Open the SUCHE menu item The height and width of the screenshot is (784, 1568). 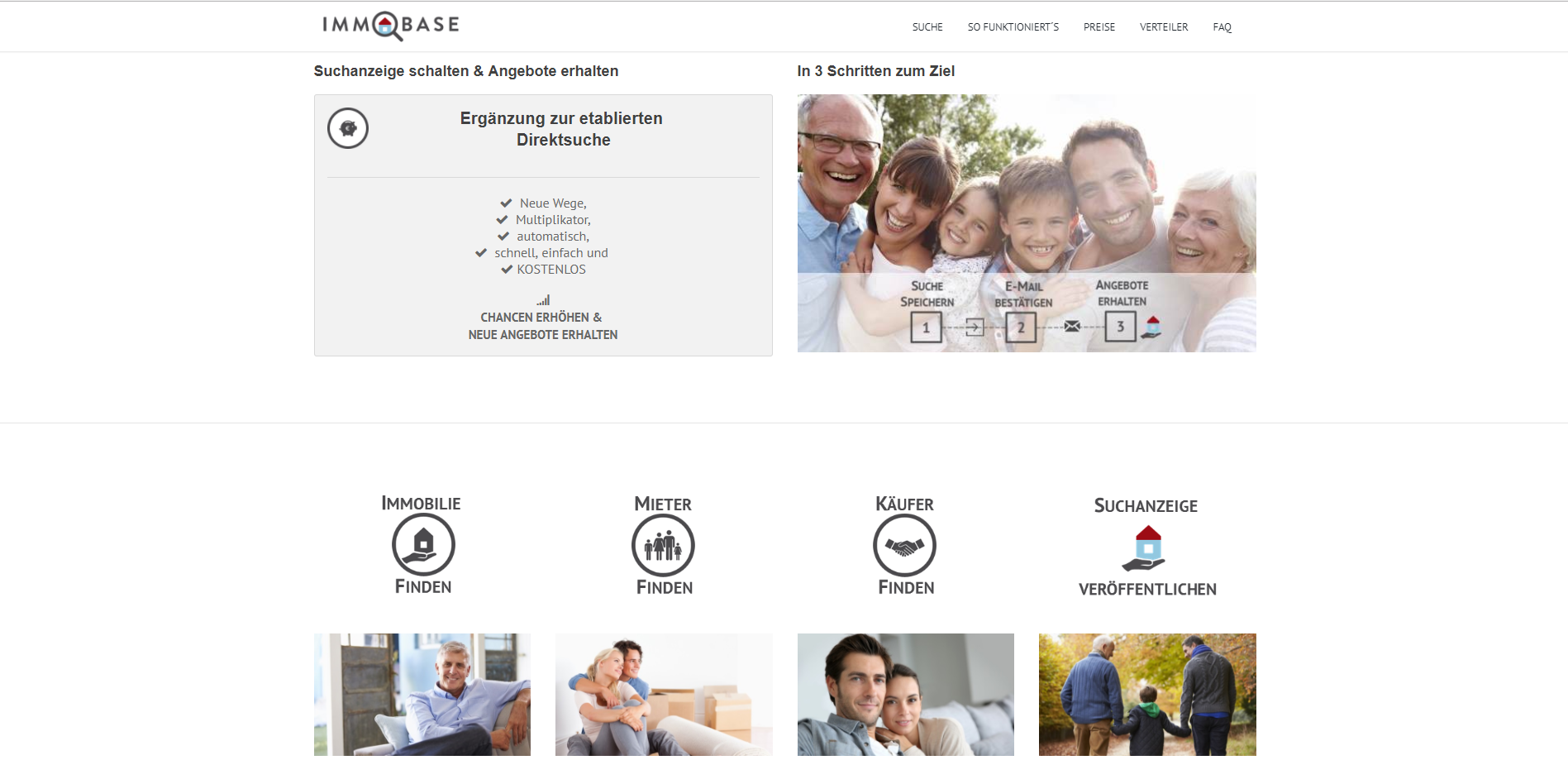(927, 27)
